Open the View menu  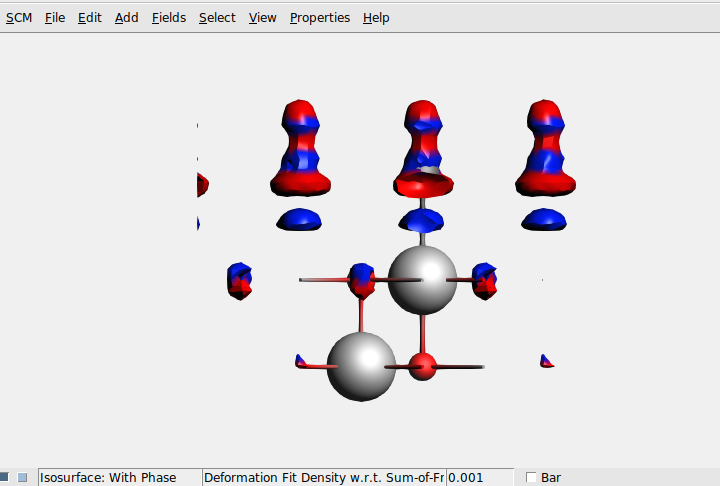coord(263,18)
